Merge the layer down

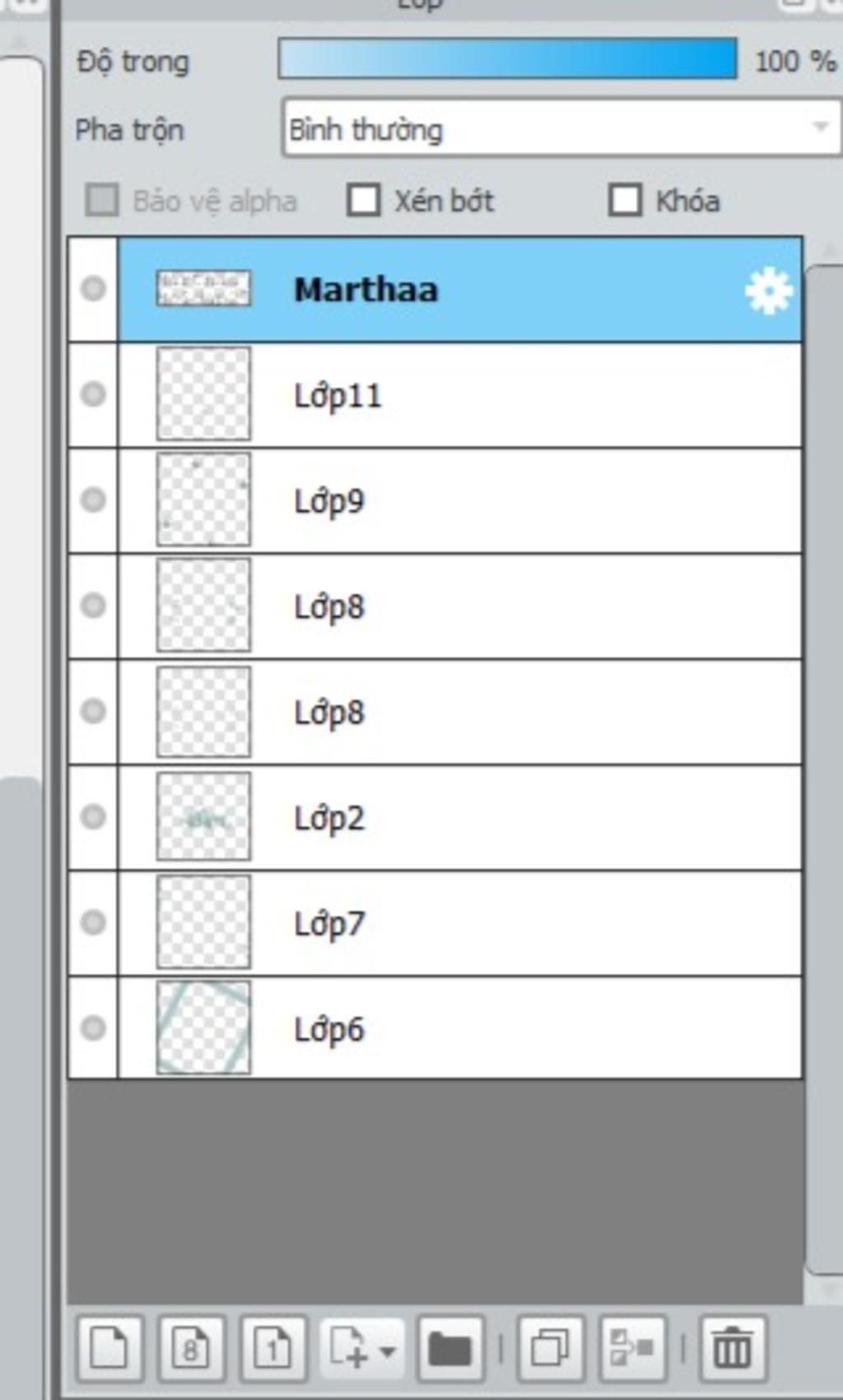click(632, 1349)
